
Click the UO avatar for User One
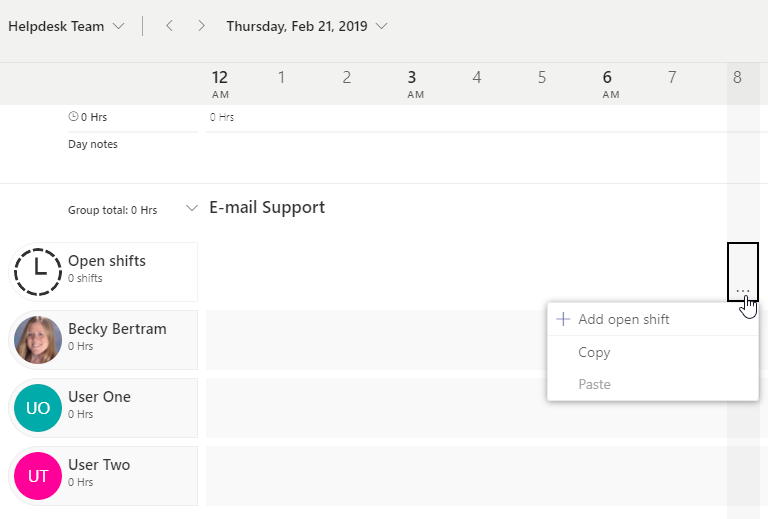[x=38, y=408]
